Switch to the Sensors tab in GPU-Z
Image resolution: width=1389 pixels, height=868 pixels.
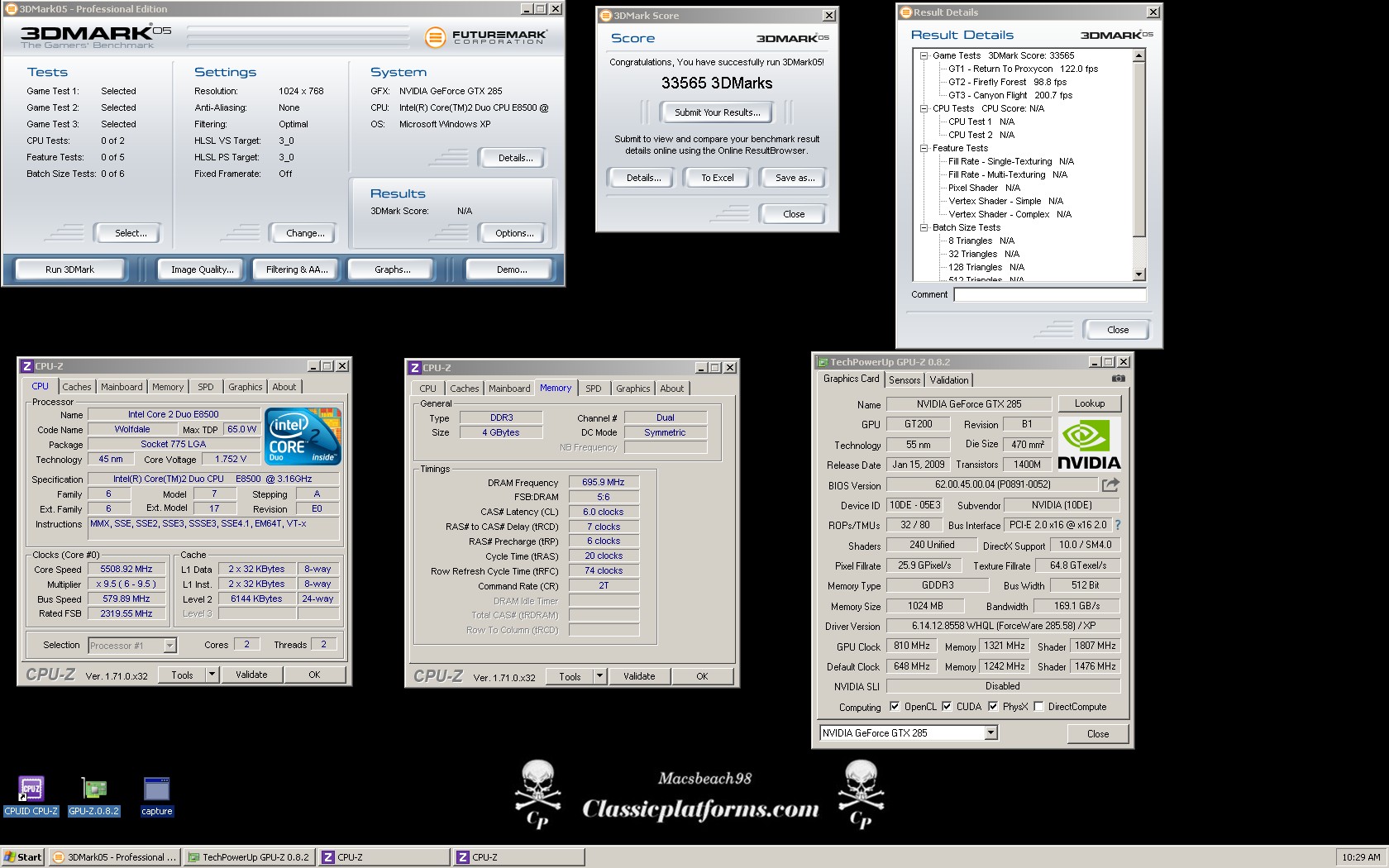[905, 380]
